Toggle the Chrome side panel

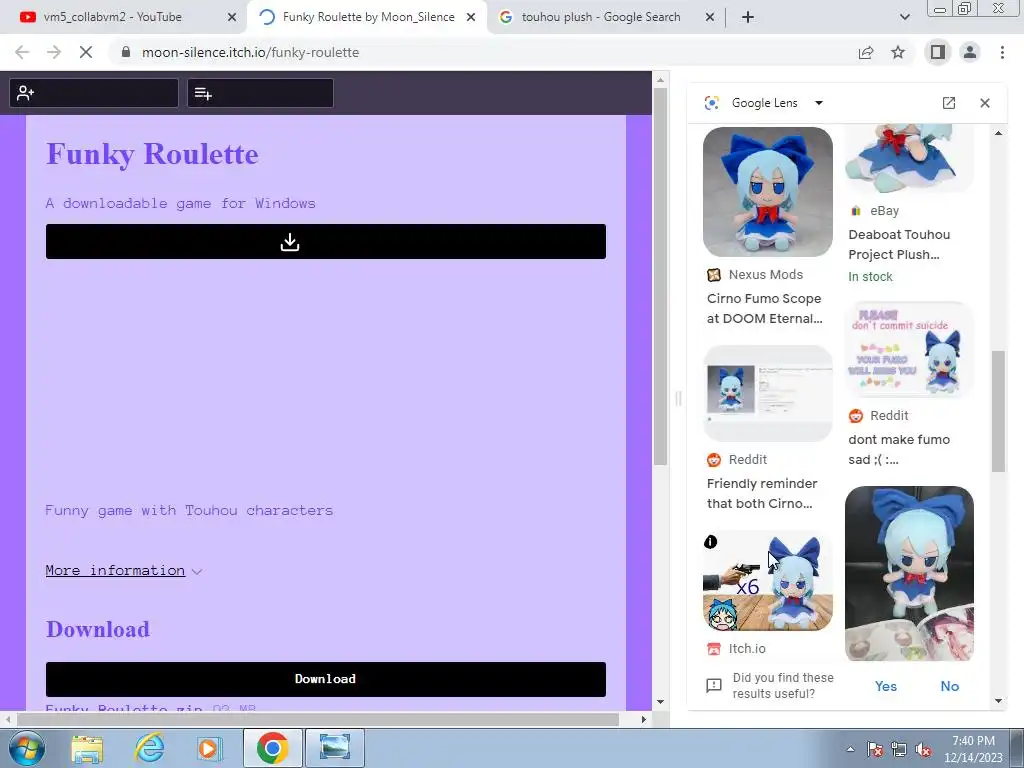tap(937, 52)
